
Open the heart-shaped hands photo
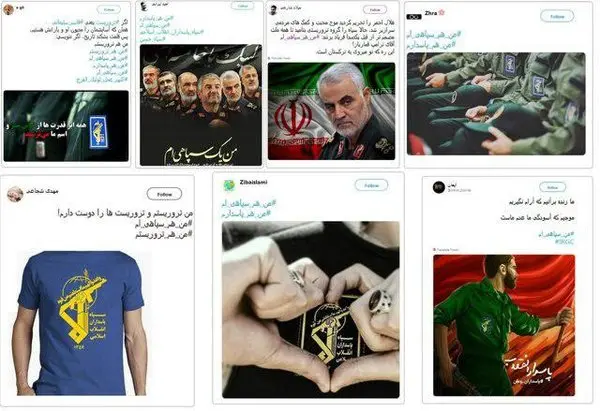[x=311, y=310]
